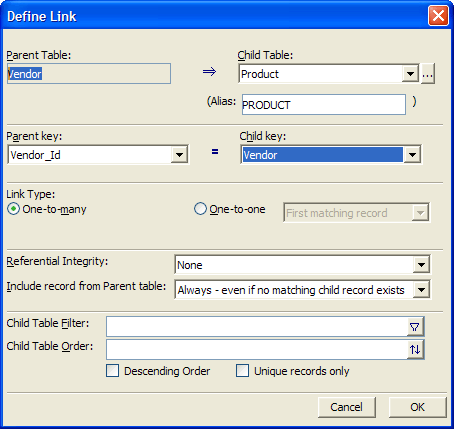Click the Parent Table Vendor field
Viewport: 454px width, 429px height.
click(89, 74)
